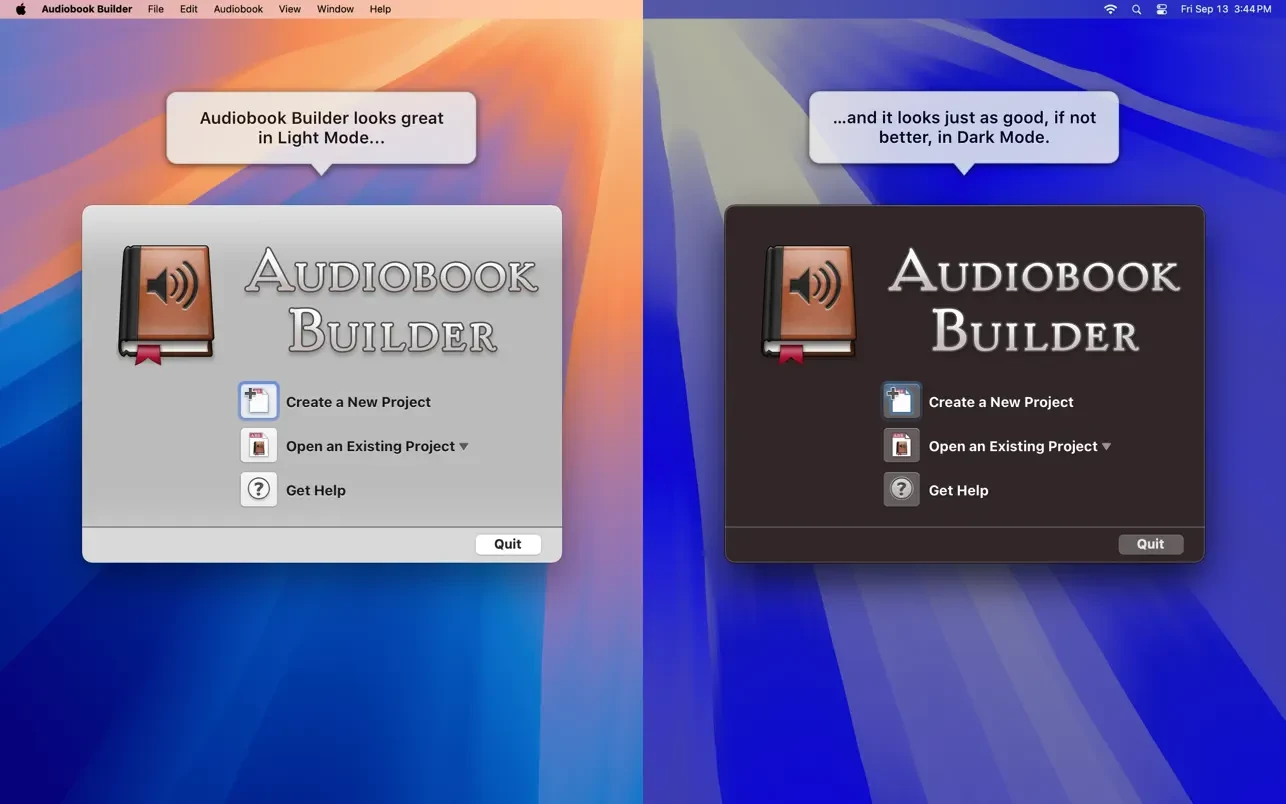Image resolution: width=1286 pixels, height=804 pixels.
Task: Click the Get Help question mark, dark window
Action: (x=901, y=490)
